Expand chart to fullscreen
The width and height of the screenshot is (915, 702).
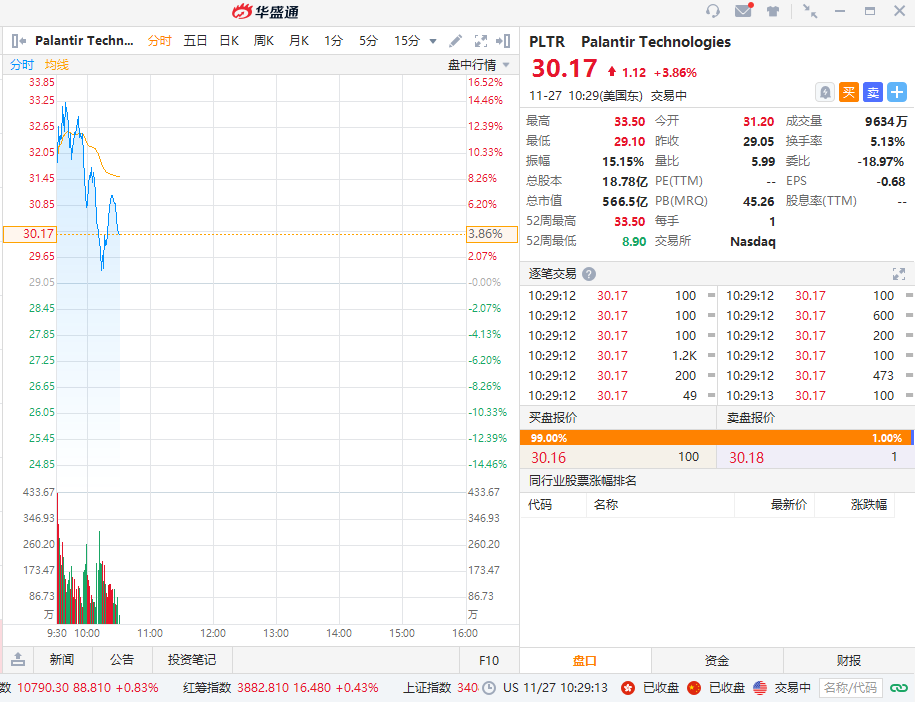[480, 41]
